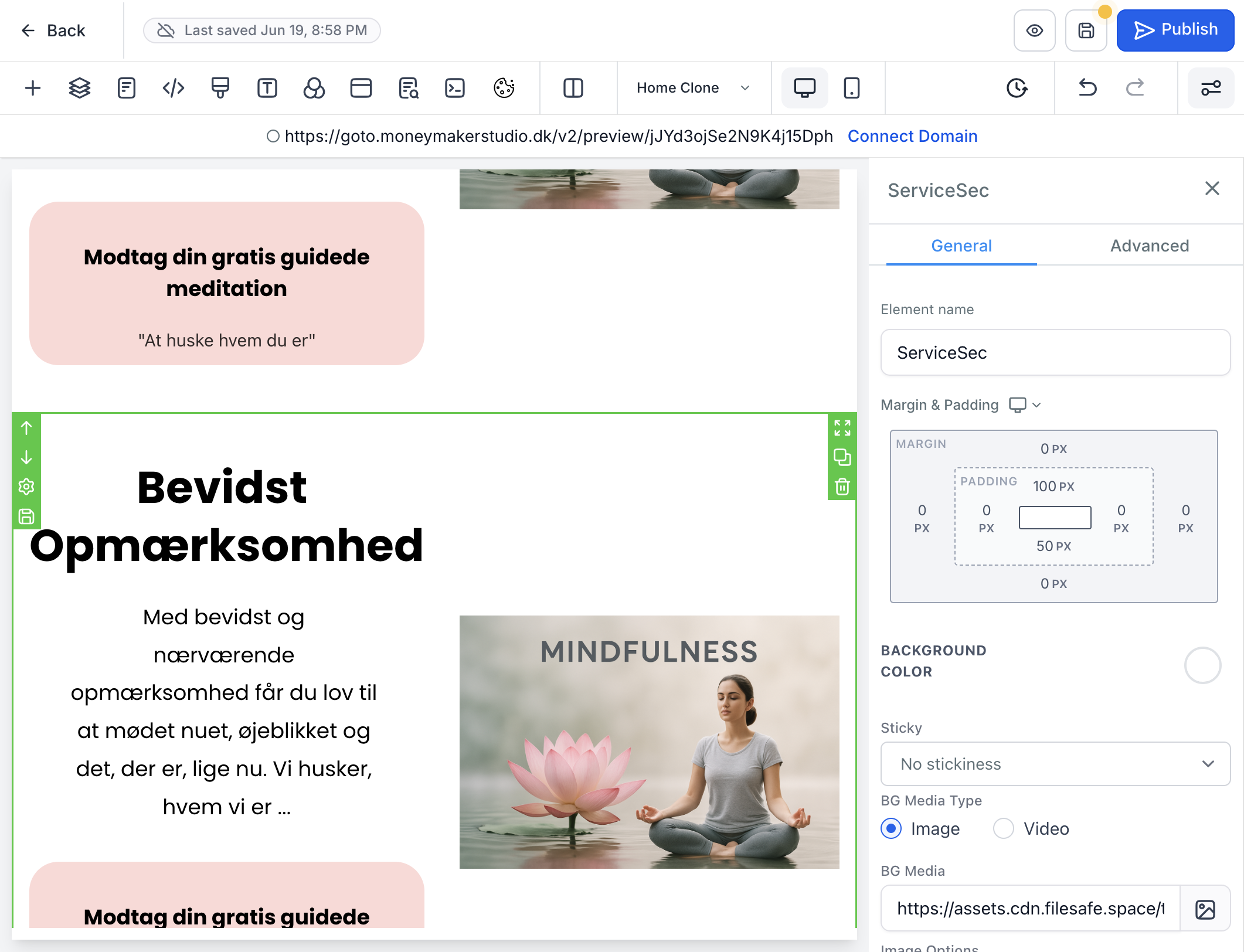Open the pages document icon
This screenshot has height=952, width=1244.
[127, 88]
